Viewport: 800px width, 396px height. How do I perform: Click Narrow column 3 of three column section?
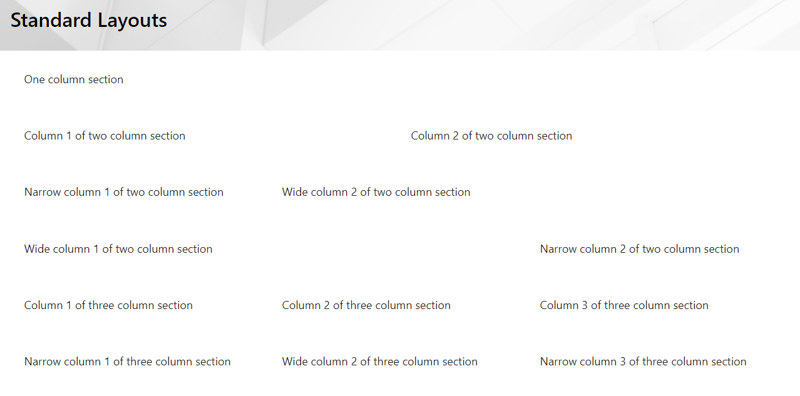click(643, 361)
